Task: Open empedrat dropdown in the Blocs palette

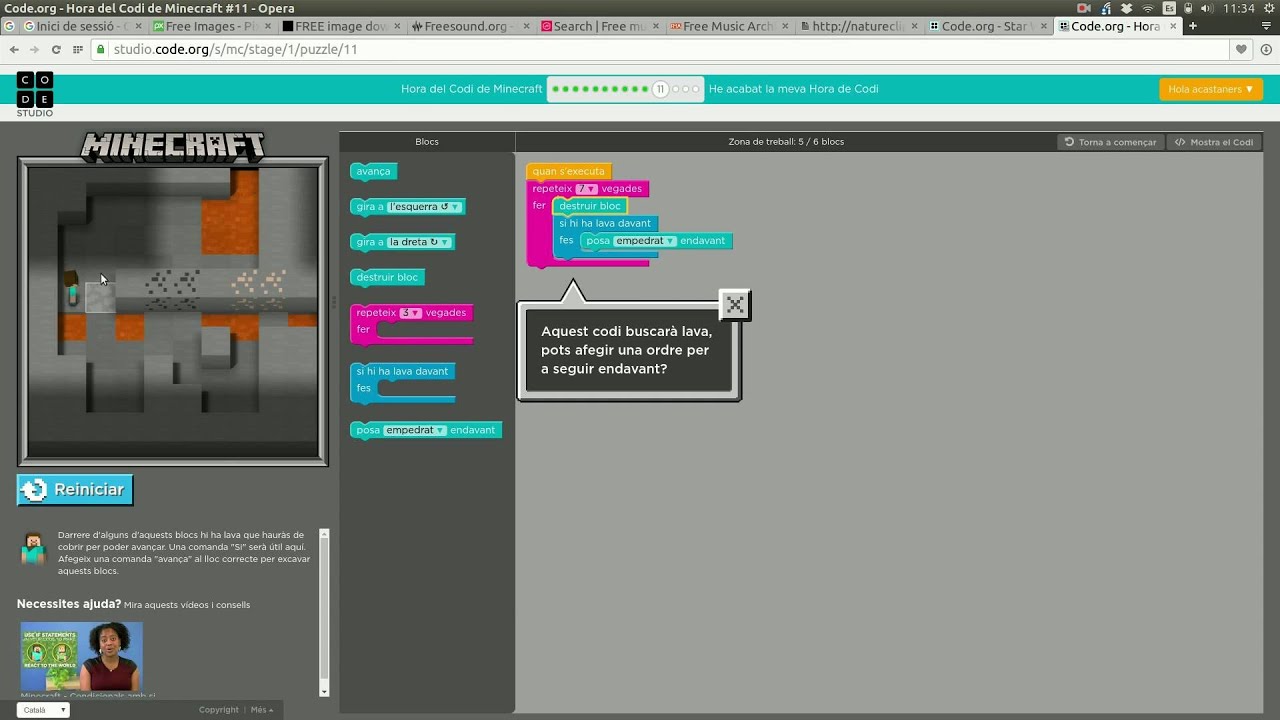Action: coord(415,430)
